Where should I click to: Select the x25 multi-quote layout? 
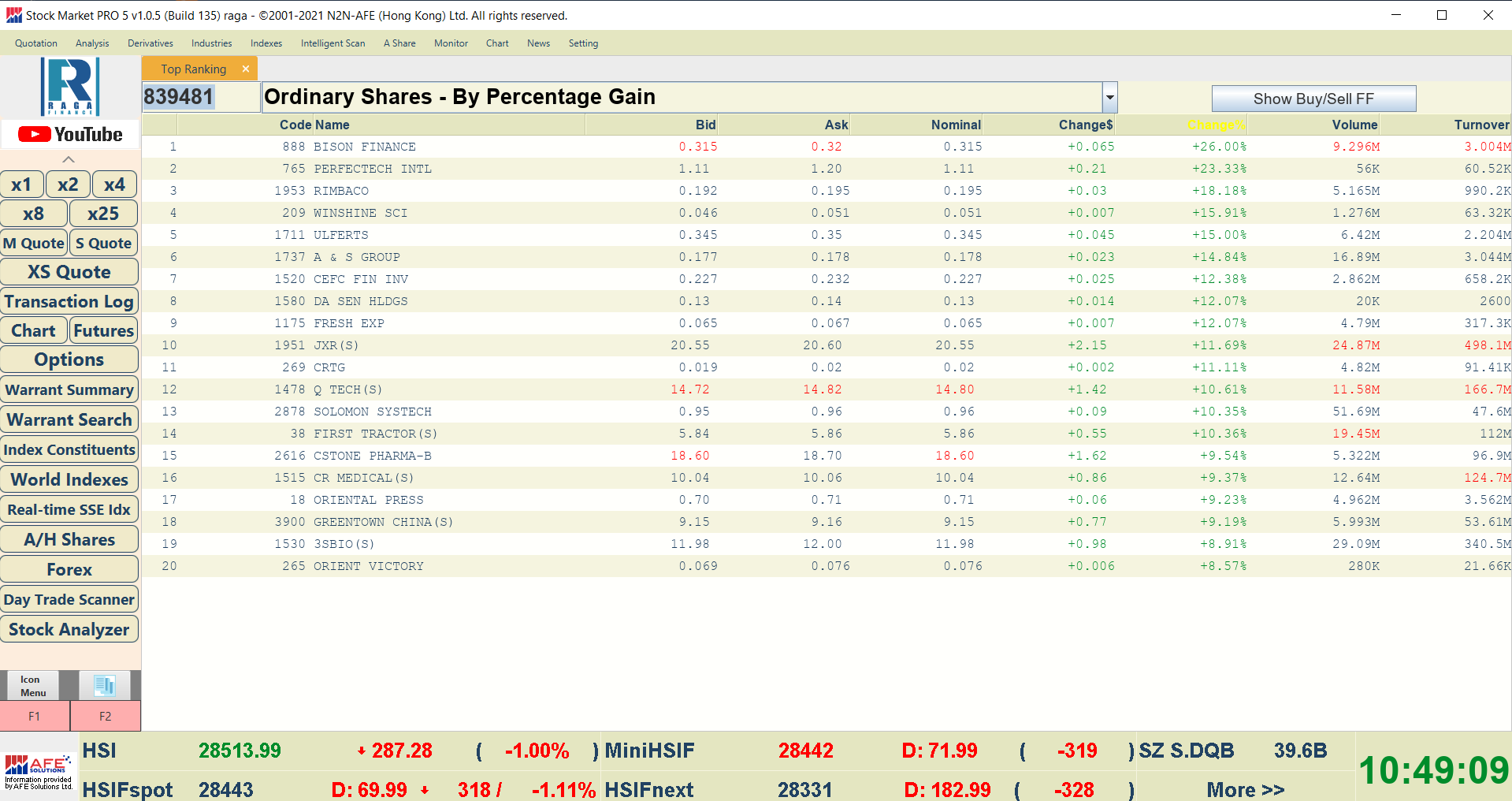pyautogui.click(x=103, y=214)
